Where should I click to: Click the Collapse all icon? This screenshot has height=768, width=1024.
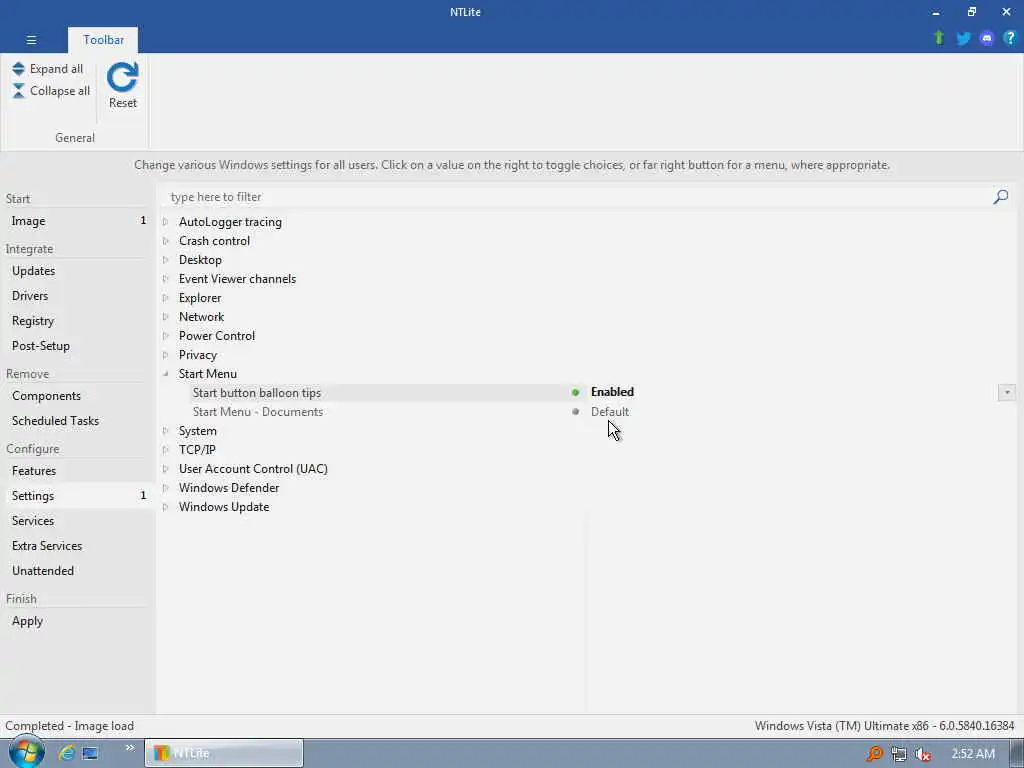(18, 91)
